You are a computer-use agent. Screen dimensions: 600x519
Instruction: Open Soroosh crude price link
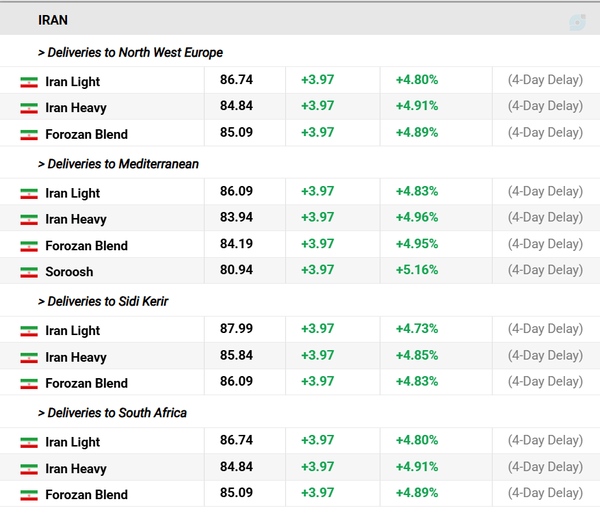(69, 272)
